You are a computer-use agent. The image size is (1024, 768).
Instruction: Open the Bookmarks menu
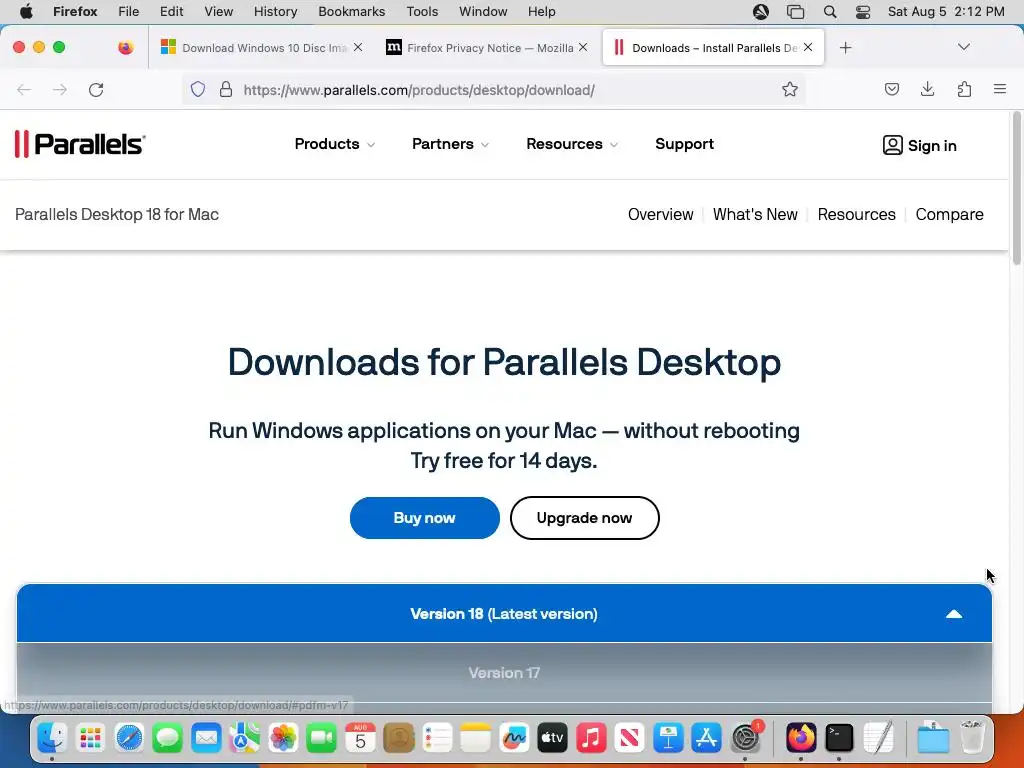point(351,12)
